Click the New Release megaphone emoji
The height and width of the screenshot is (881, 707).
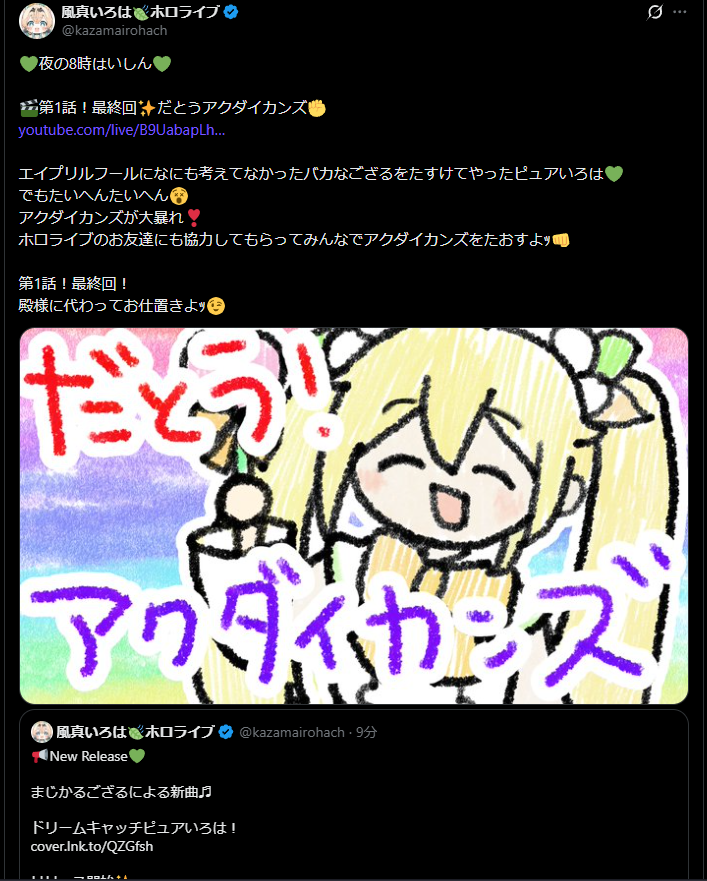[x=39, y=756]
